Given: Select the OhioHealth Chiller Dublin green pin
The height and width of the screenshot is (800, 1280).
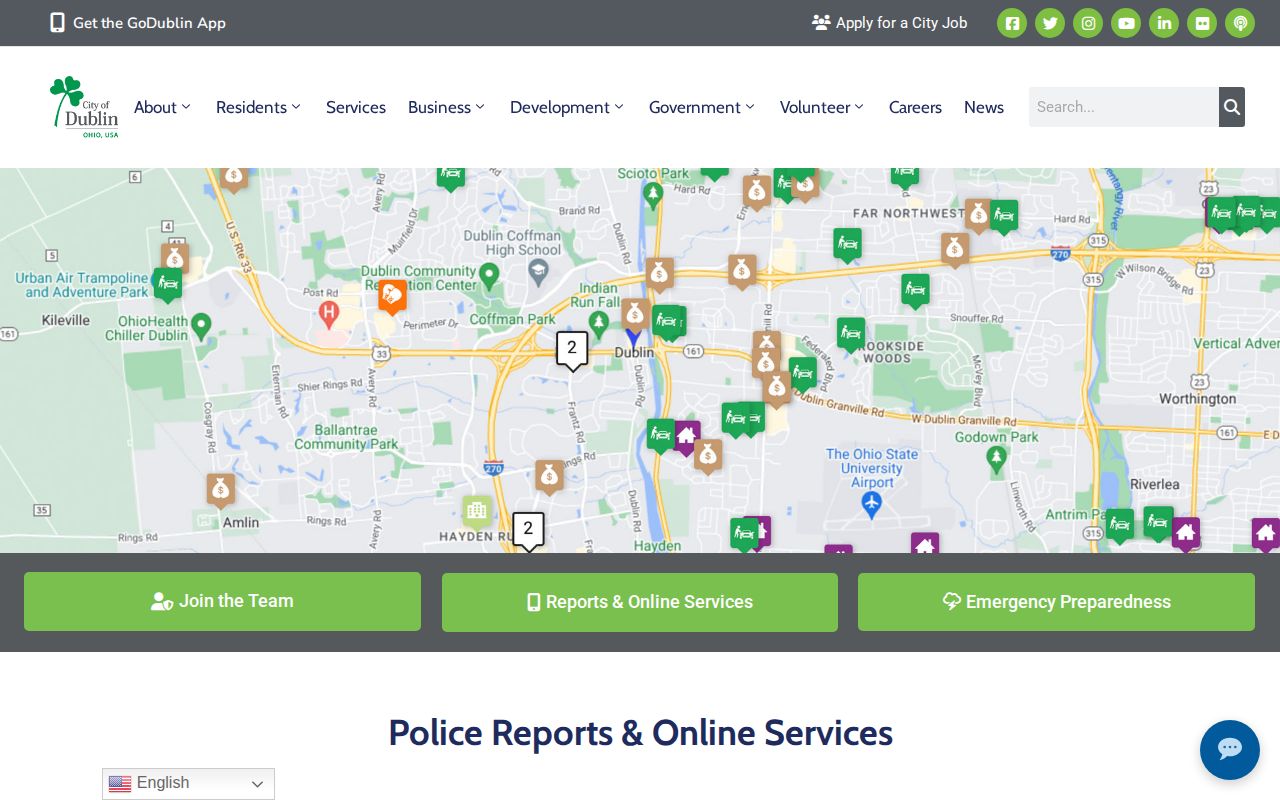Looking at the screenshot, I should click(201, 325).
